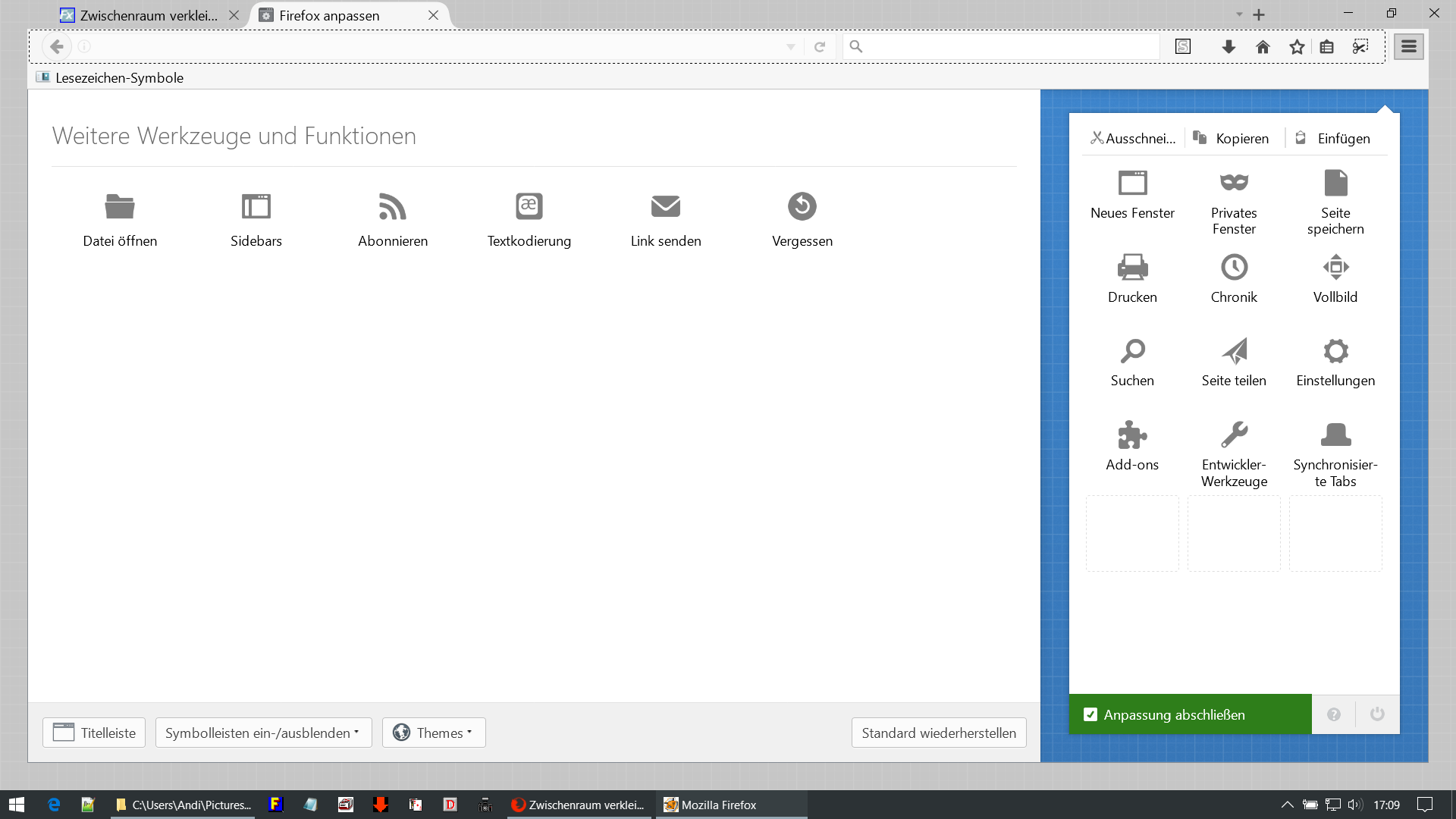The image size is (1456, 819).
Task: Select the Sidebars icon
Action: pyautogui.click(x=256, y=206)
